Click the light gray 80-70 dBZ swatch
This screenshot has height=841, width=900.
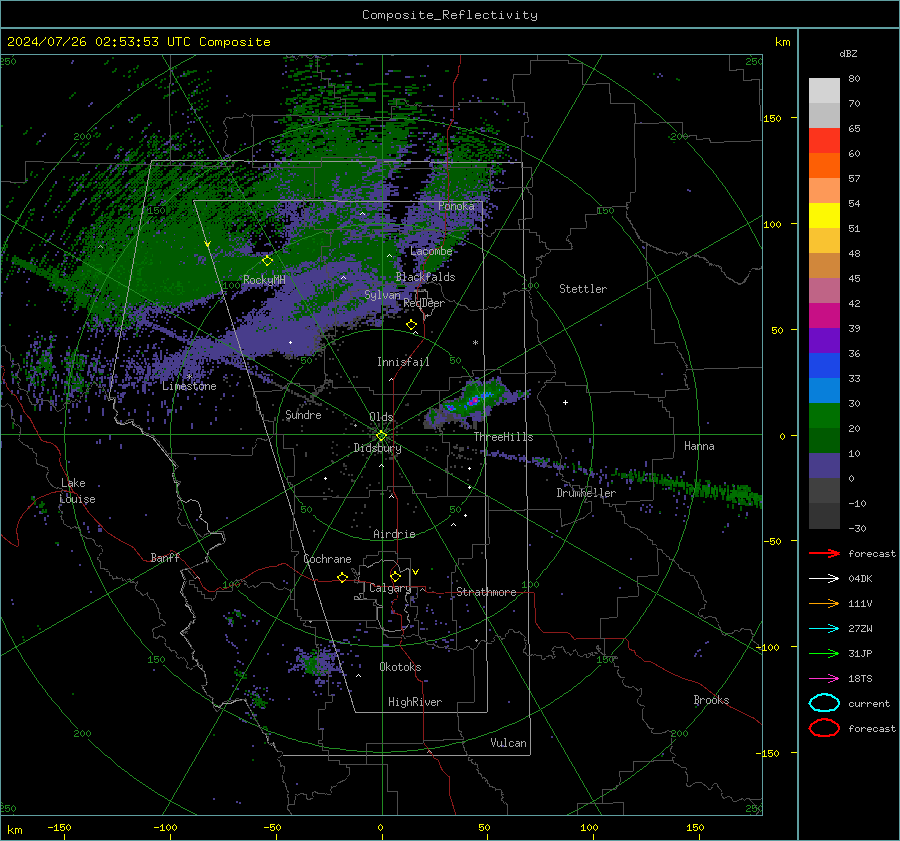824,91
